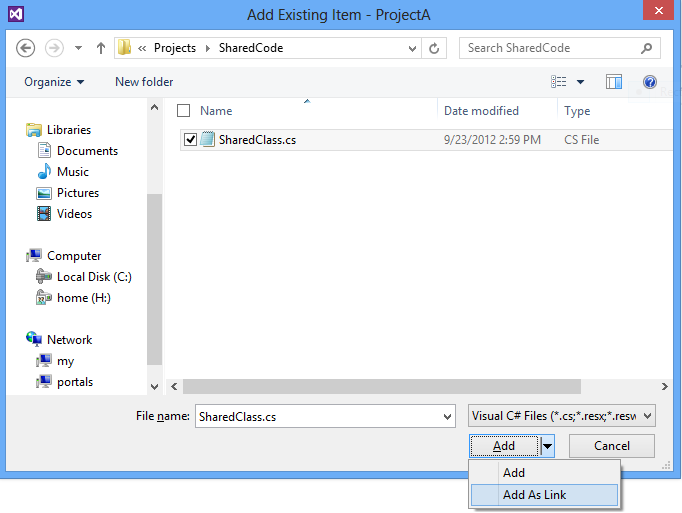The width and height of the screenshot is (682, 513).
Task: Cancel the Add Existing Item dialog
Action: (612, 446)
